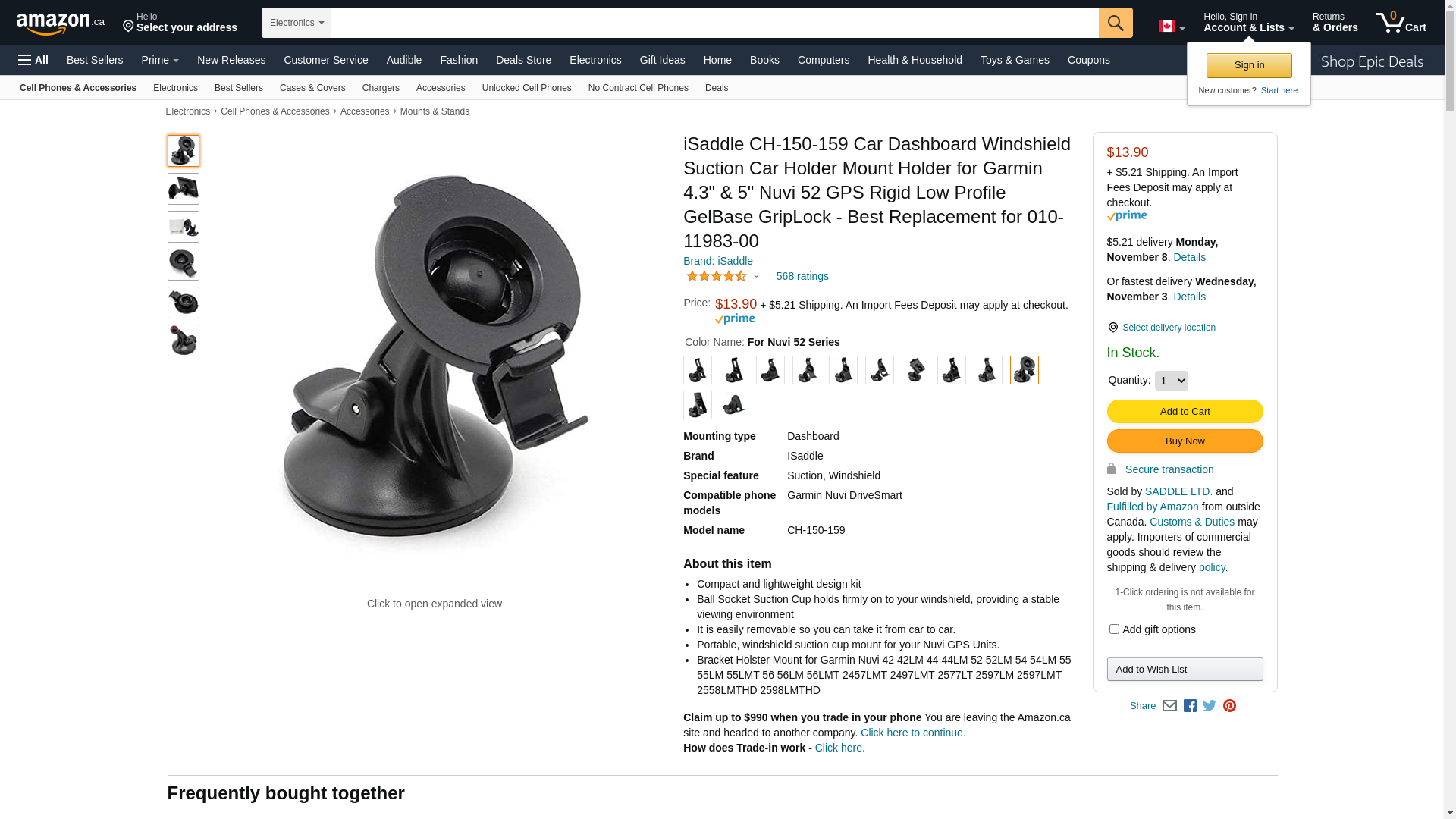Select Unlocked Cell Phones in subnav

(x=526, y=88)
